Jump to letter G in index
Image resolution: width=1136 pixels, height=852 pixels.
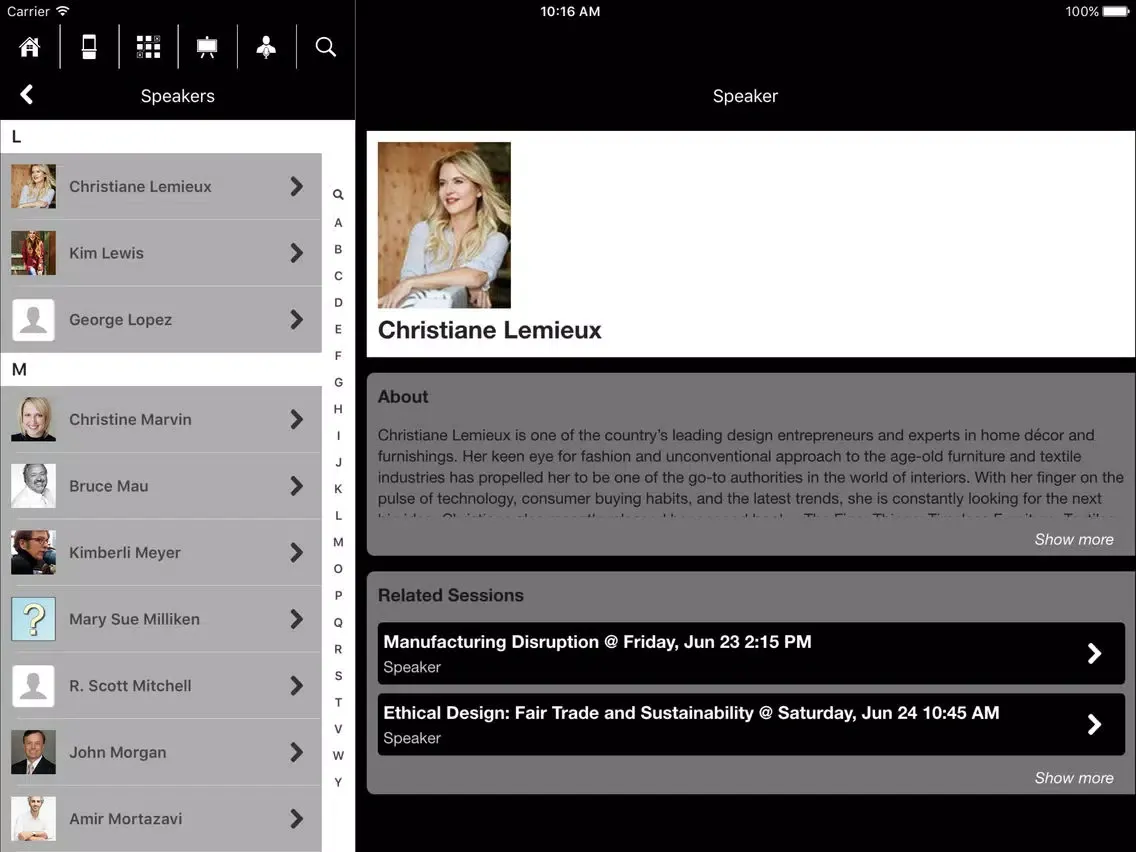[x=338, y=383]
